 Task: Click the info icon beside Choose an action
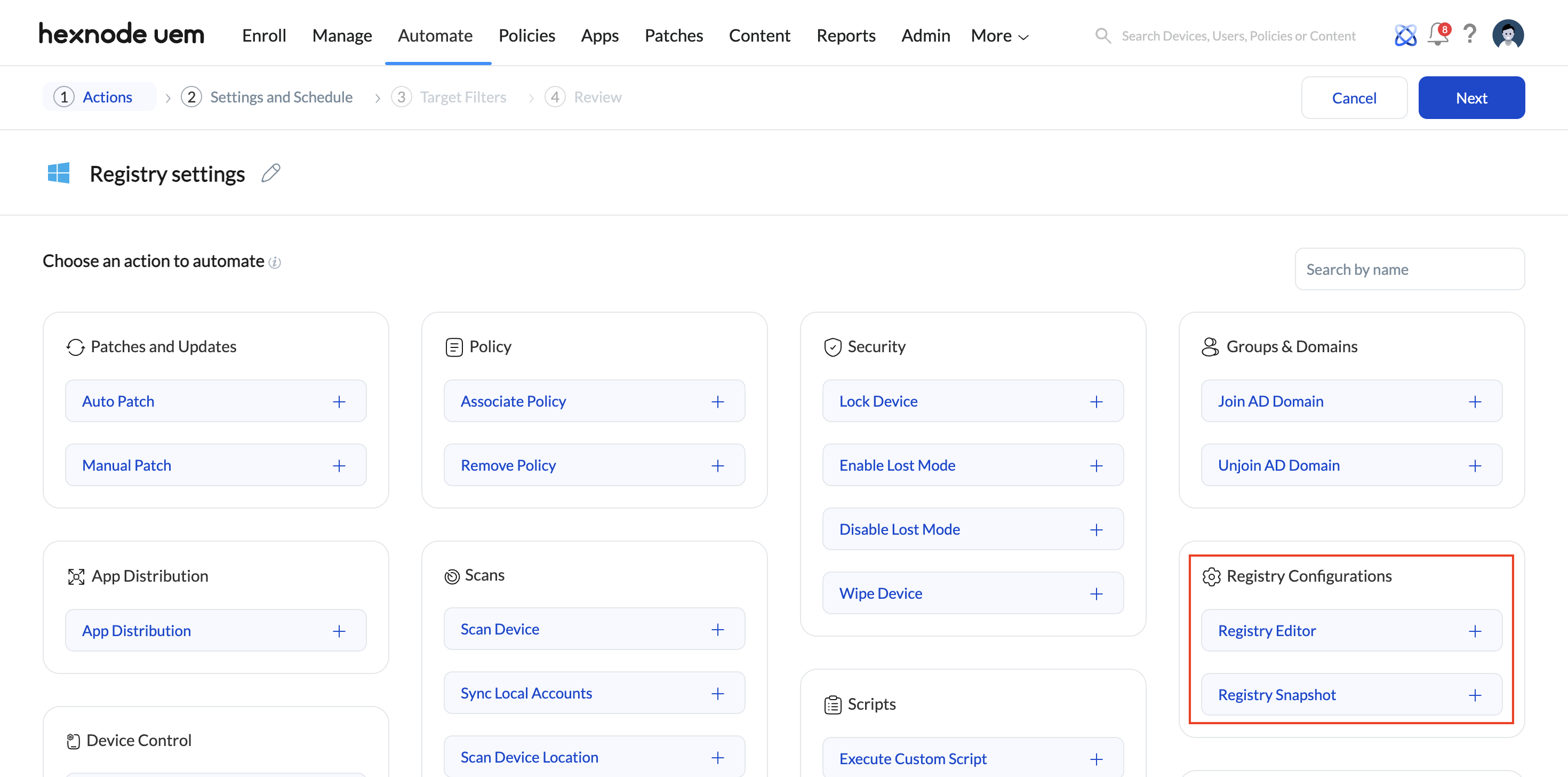275,263
